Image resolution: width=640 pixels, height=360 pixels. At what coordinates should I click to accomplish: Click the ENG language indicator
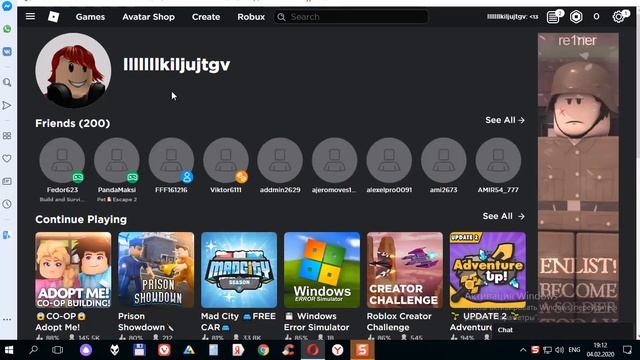[574, 350]
